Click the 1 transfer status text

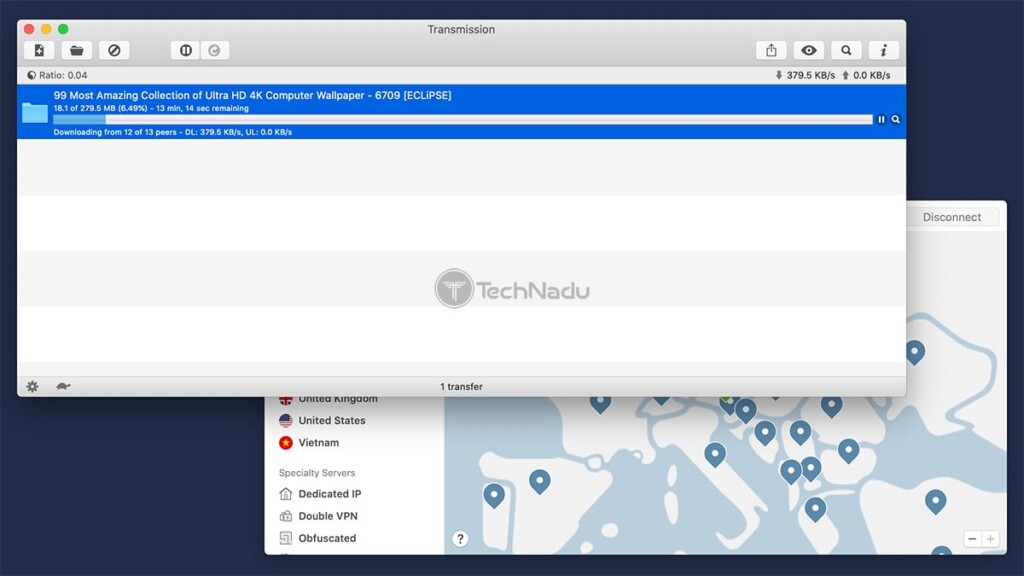[x=461, y=387]
